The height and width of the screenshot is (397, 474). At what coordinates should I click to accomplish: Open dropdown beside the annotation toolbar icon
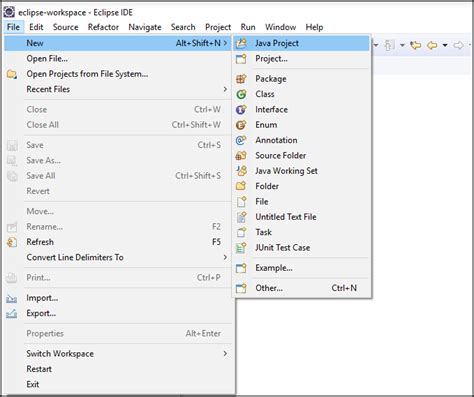tap(402, 45)
